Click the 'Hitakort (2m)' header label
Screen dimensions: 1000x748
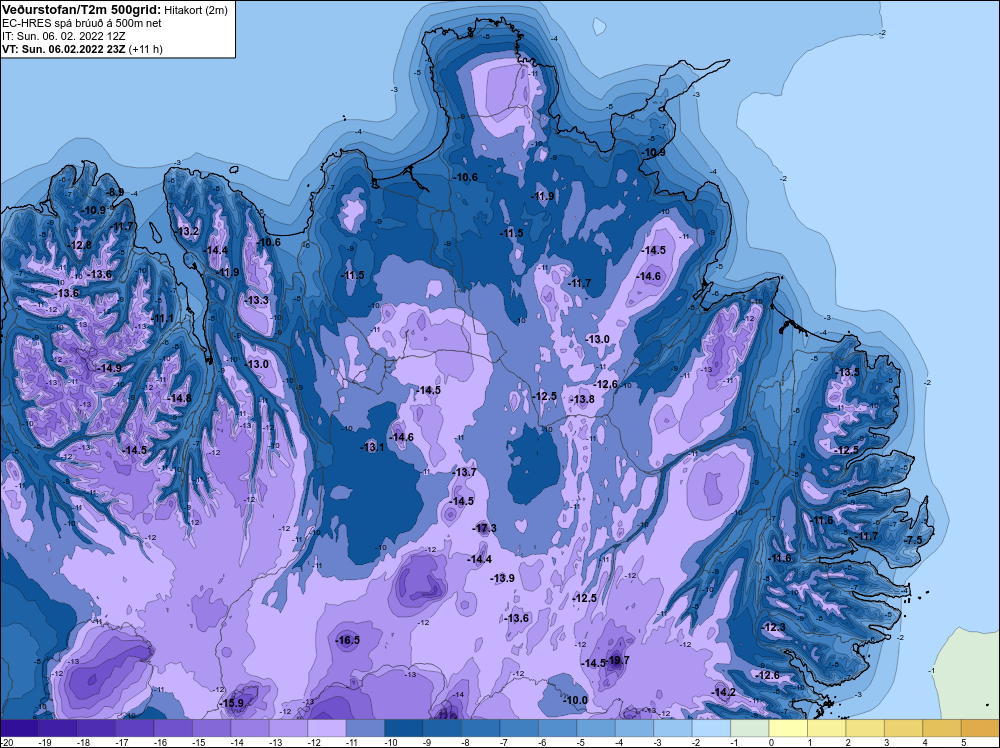[x=196, y=10]
